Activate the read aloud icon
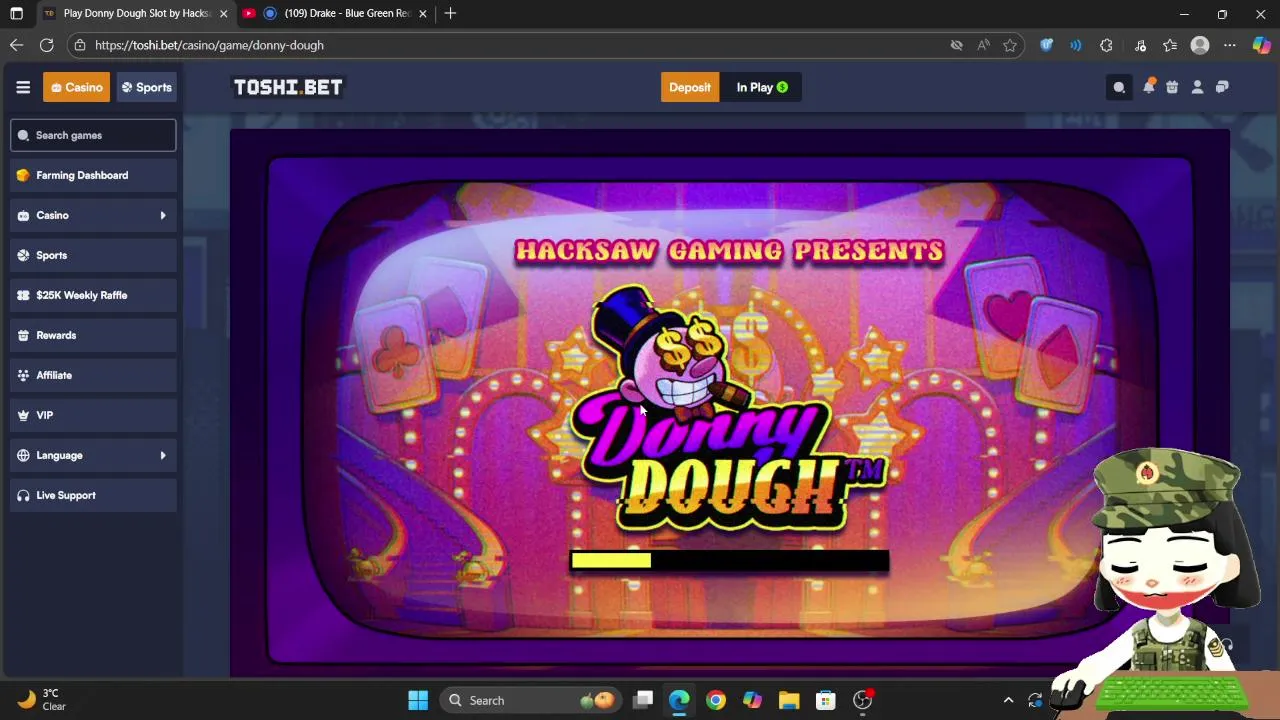This screenshot has width=1280, height=720. [983, 45]
